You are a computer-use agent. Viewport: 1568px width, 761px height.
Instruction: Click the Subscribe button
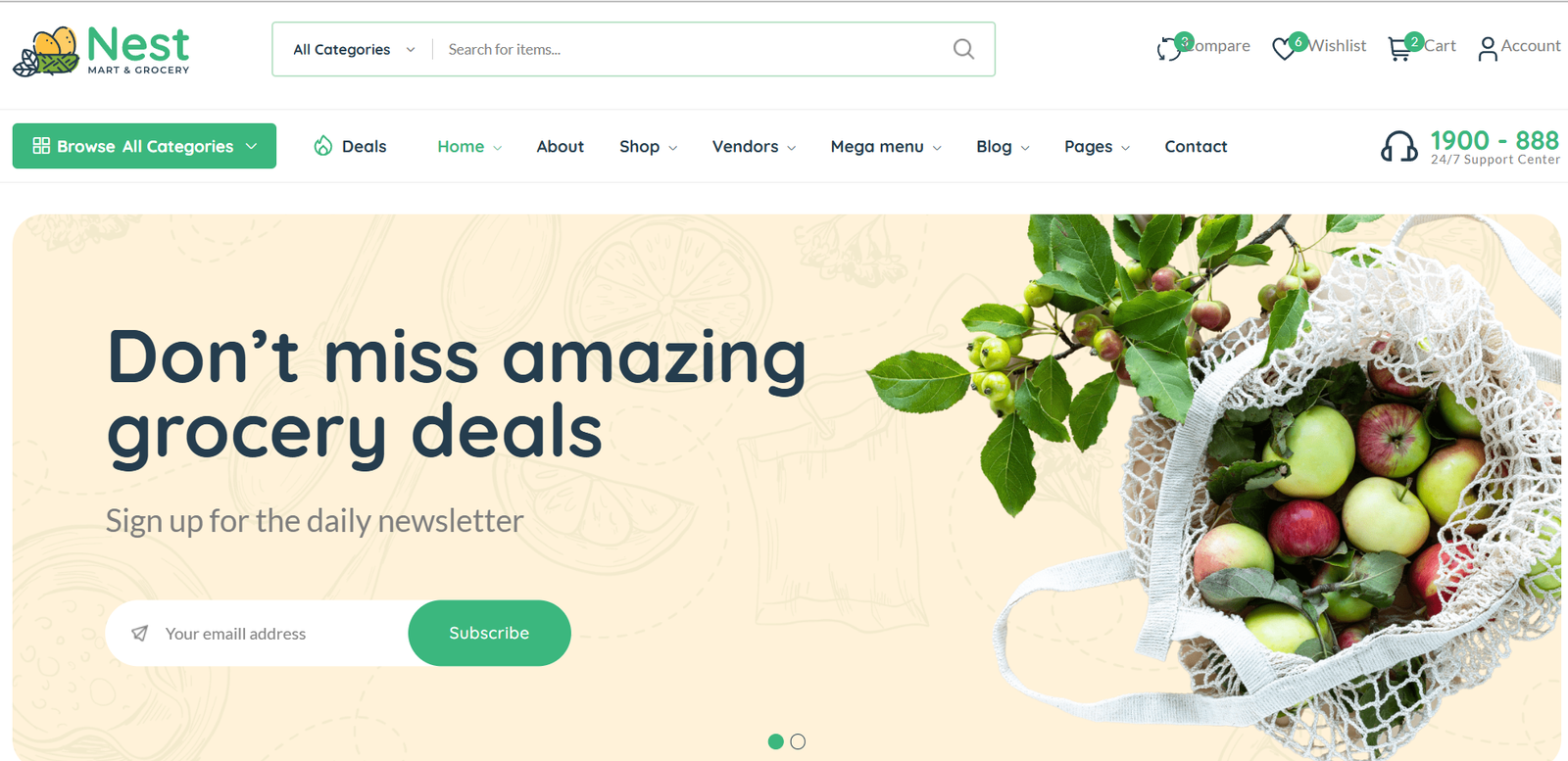coord(489,633)
